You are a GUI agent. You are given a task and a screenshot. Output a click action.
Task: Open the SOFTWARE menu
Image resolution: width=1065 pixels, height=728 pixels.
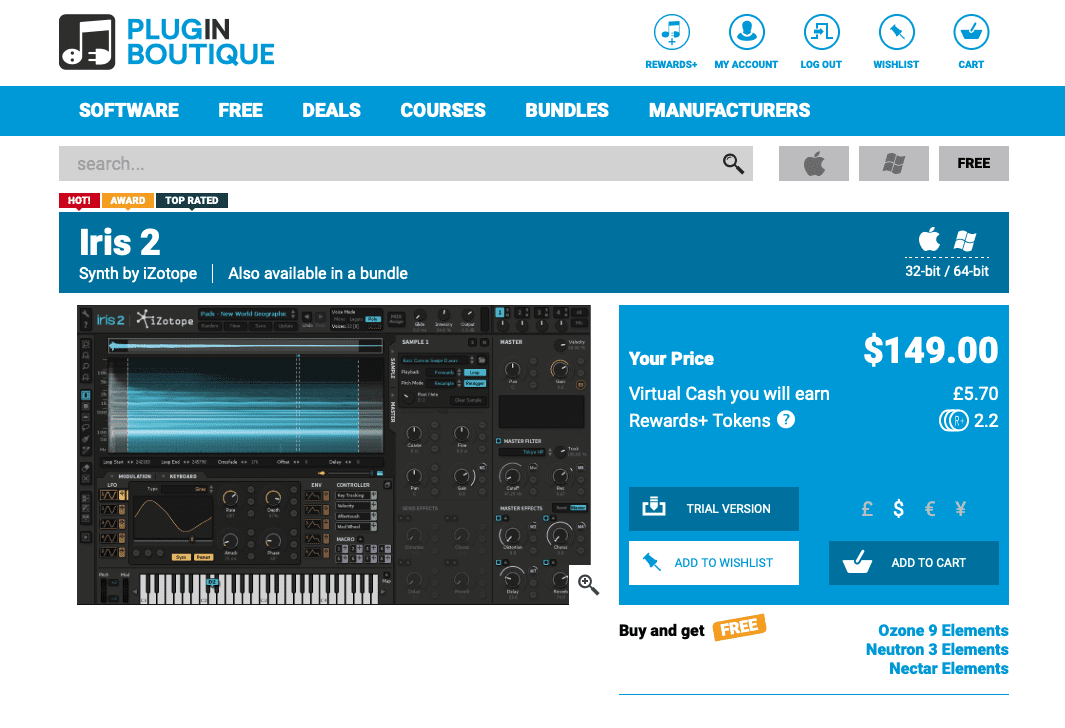pos(129,111)
